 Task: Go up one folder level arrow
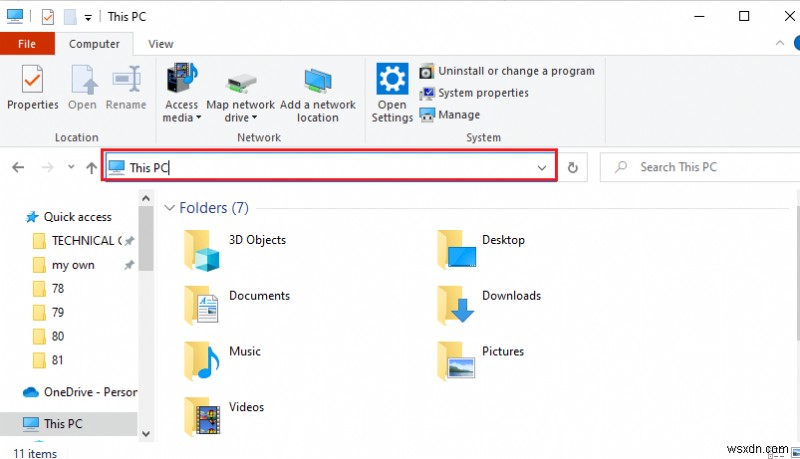(91, 167)
